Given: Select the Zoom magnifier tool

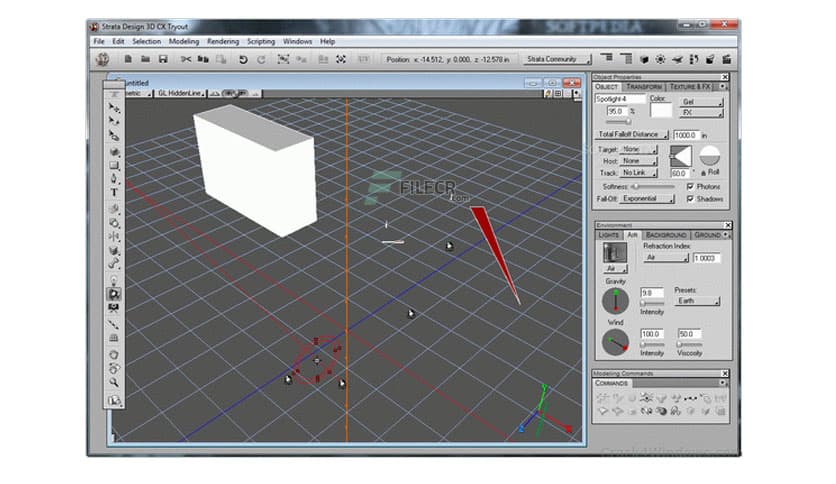Looking at the screenshot, I should (114, 383).
